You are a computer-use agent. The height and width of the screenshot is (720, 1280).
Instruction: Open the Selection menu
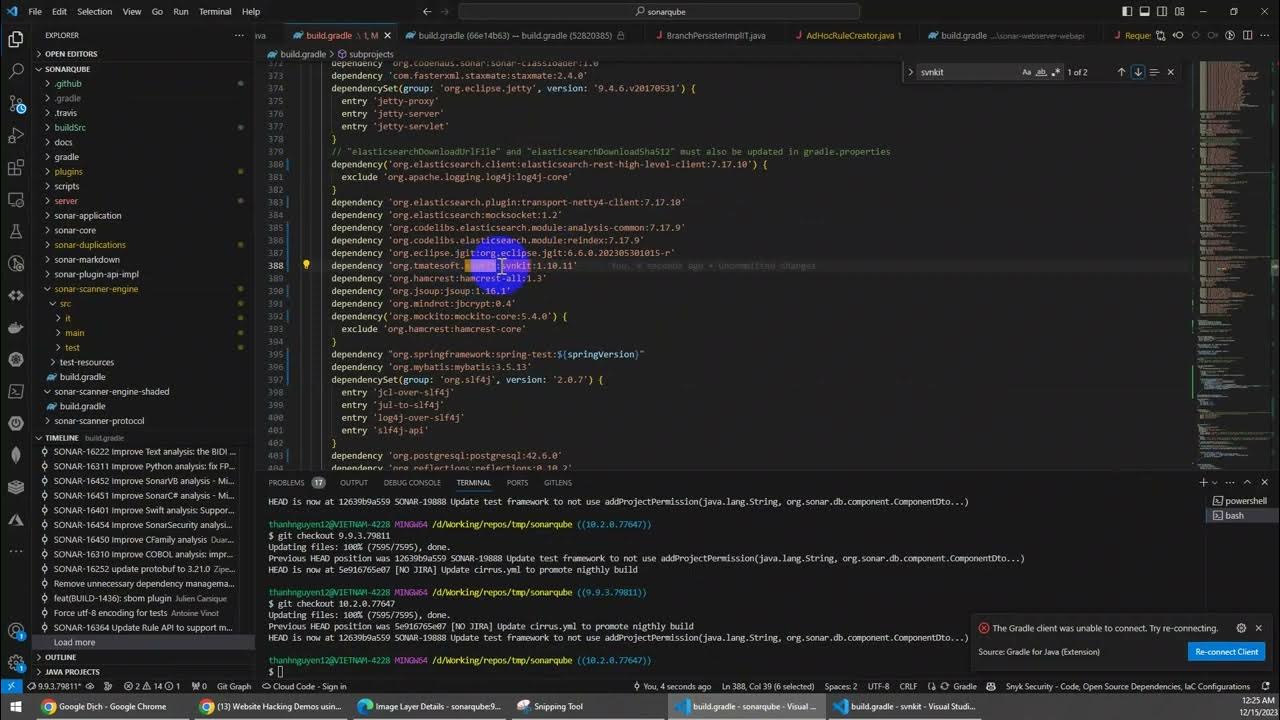tap(95, 11)
